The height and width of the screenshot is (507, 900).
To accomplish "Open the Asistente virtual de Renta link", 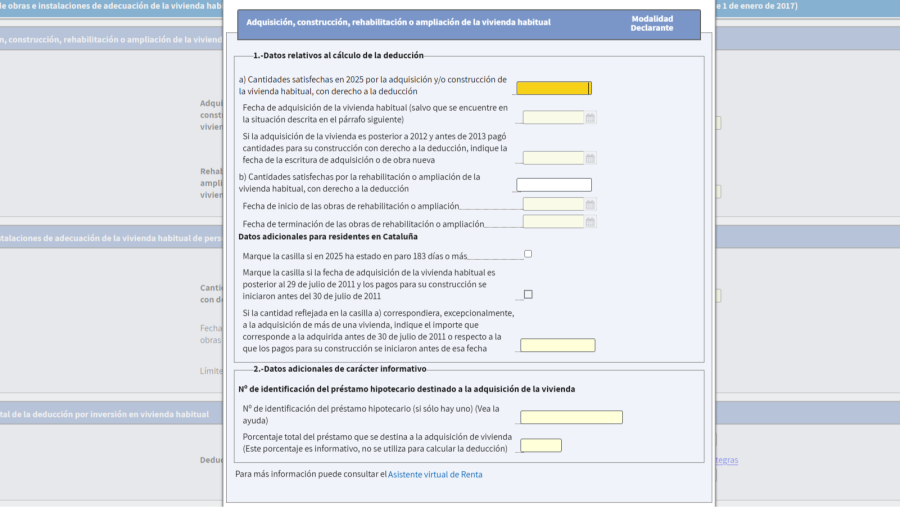I will (x=435, y=475).
